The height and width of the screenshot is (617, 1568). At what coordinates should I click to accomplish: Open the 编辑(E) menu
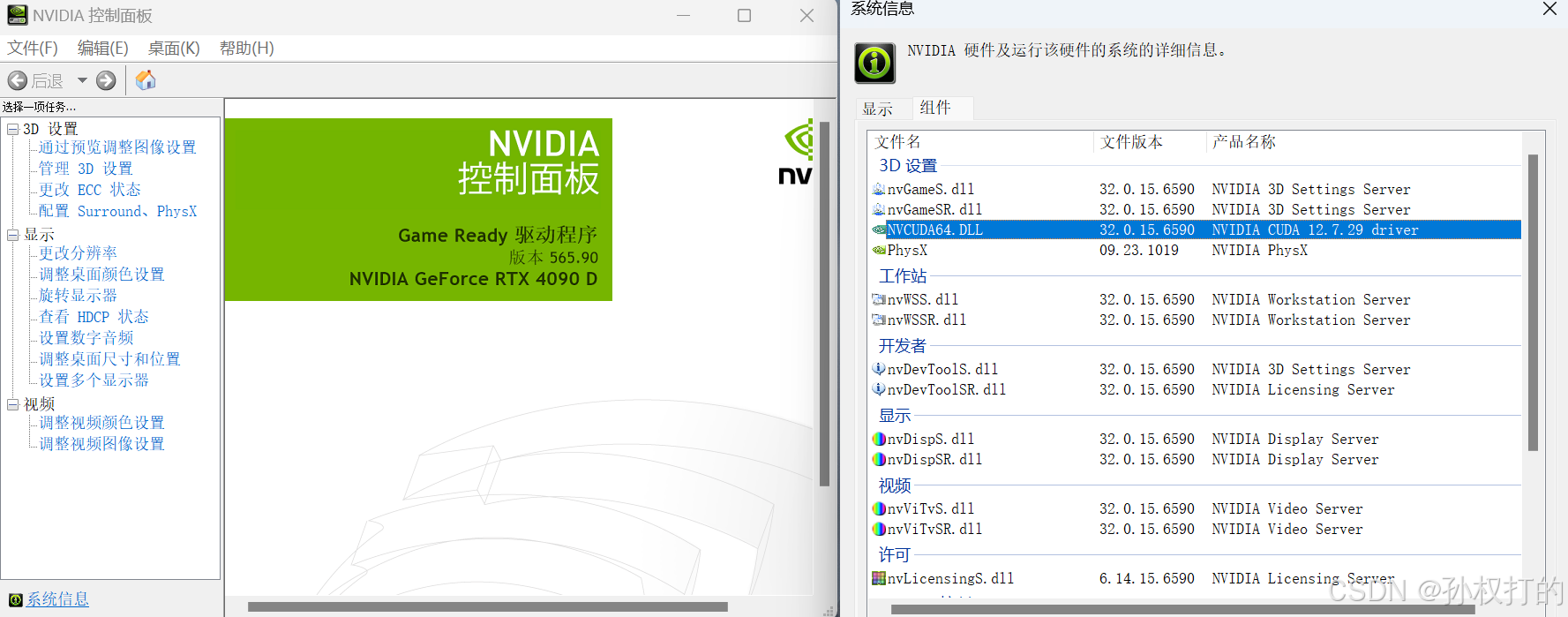point(103,48)
